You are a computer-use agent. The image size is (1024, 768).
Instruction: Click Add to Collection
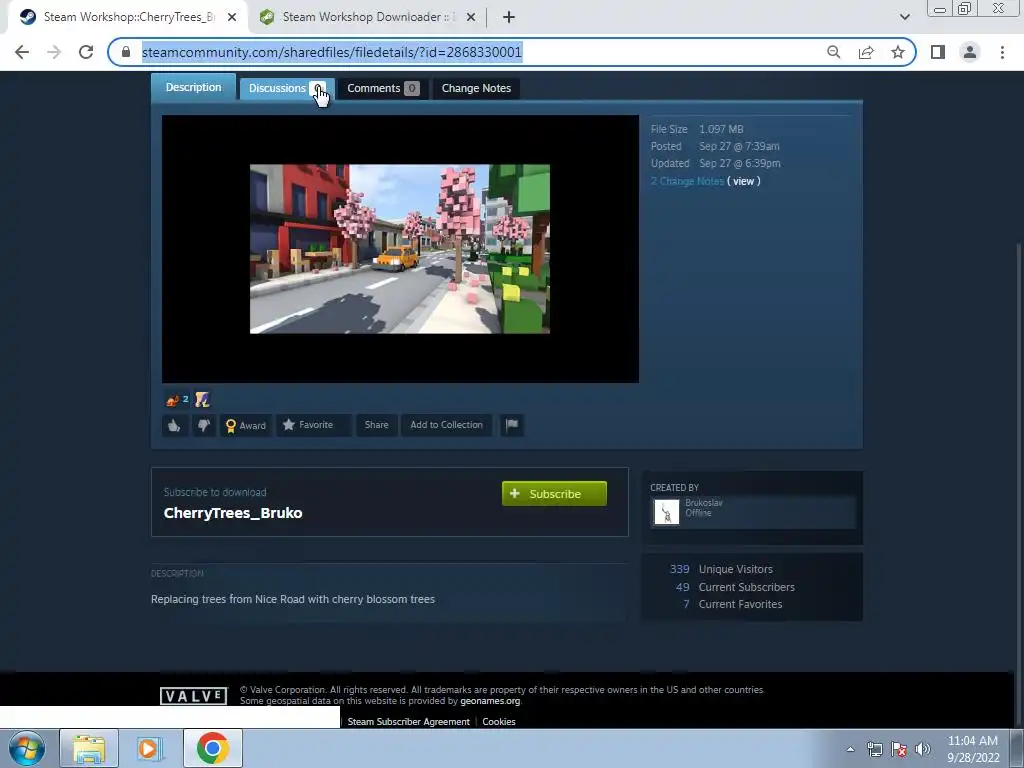click(x=446, y=425)
